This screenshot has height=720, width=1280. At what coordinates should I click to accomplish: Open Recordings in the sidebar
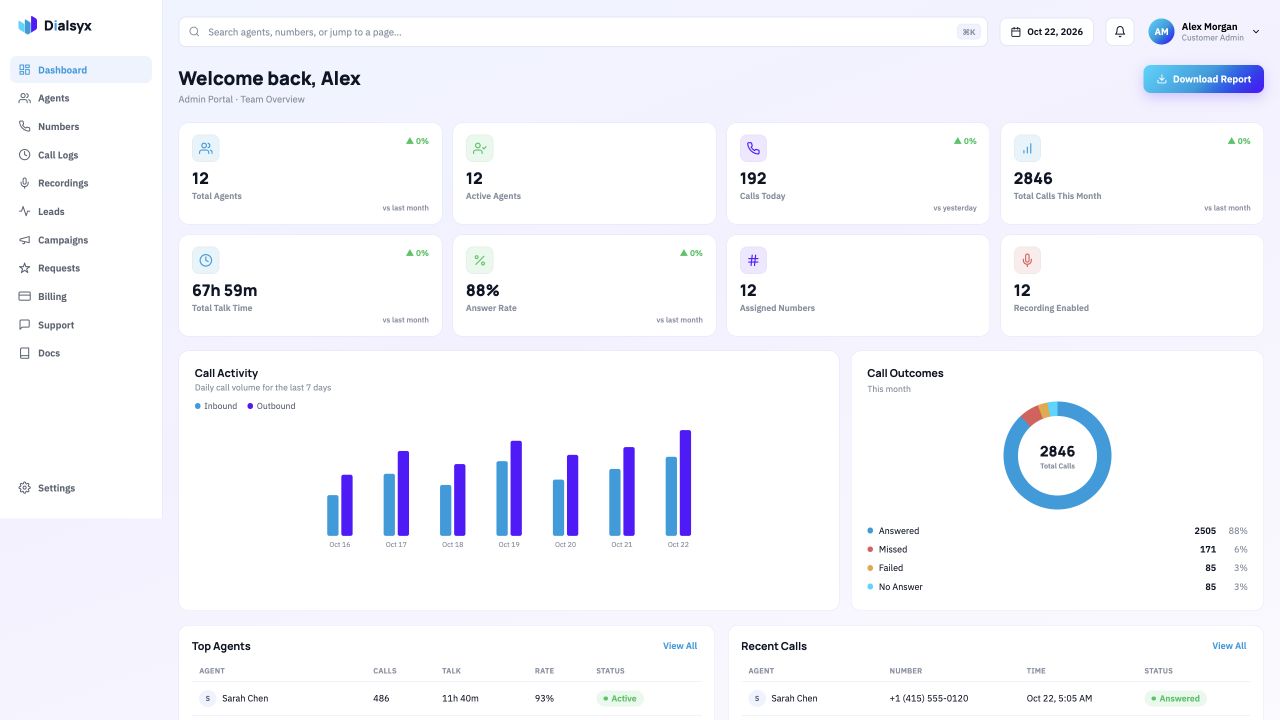(81, 183)
